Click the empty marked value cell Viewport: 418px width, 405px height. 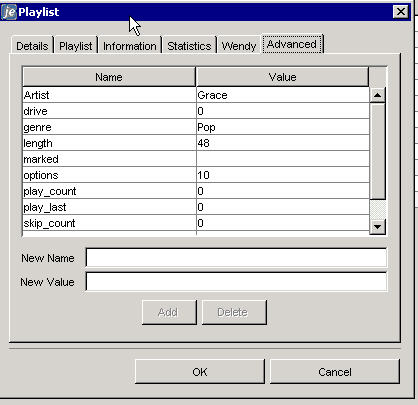coord(283,159)
